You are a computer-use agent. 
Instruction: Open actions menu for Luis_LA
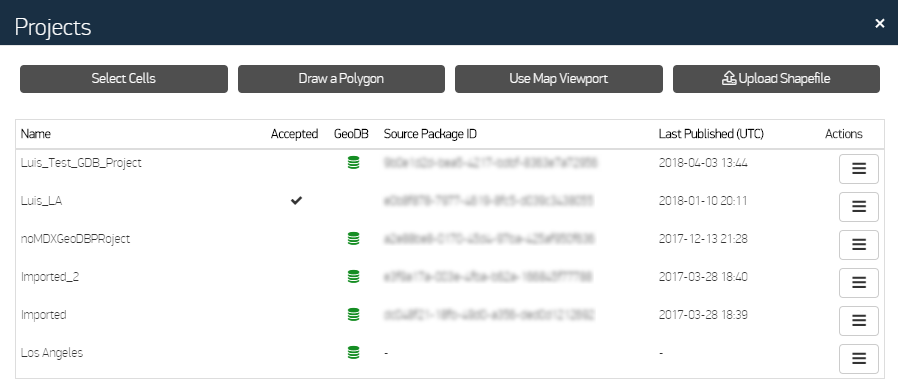858,207
